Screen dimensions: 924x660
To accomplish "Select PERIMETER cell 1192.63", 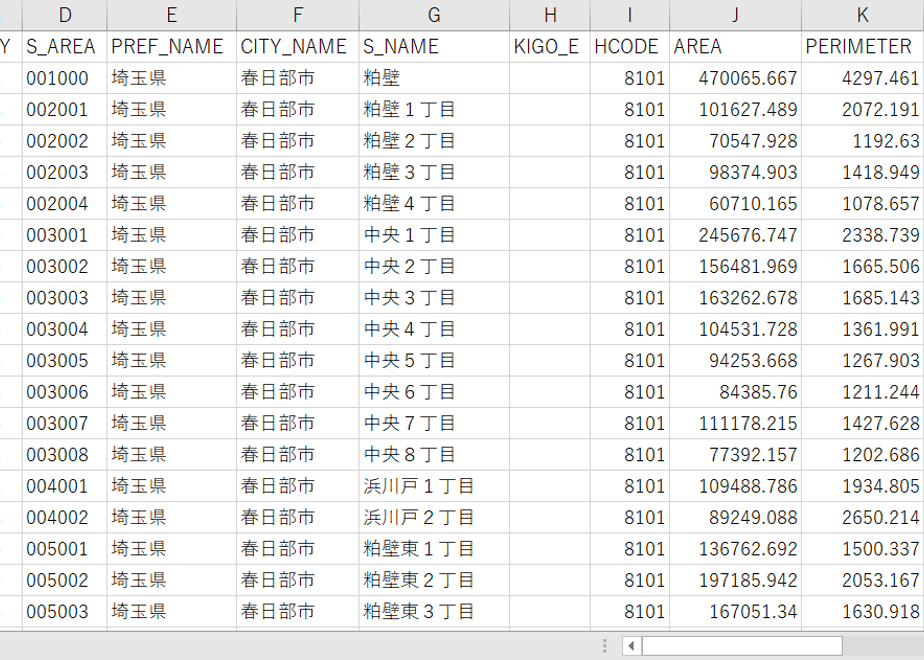I will point(863,141).
